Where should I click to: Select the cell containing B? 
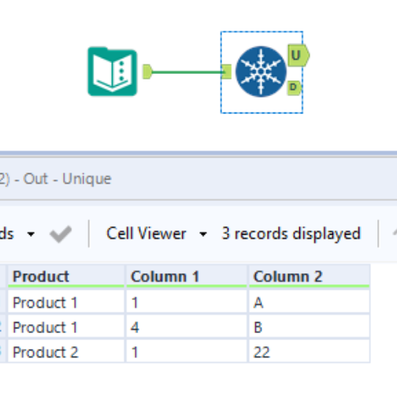pyautogui.click(x=309, y=327)
